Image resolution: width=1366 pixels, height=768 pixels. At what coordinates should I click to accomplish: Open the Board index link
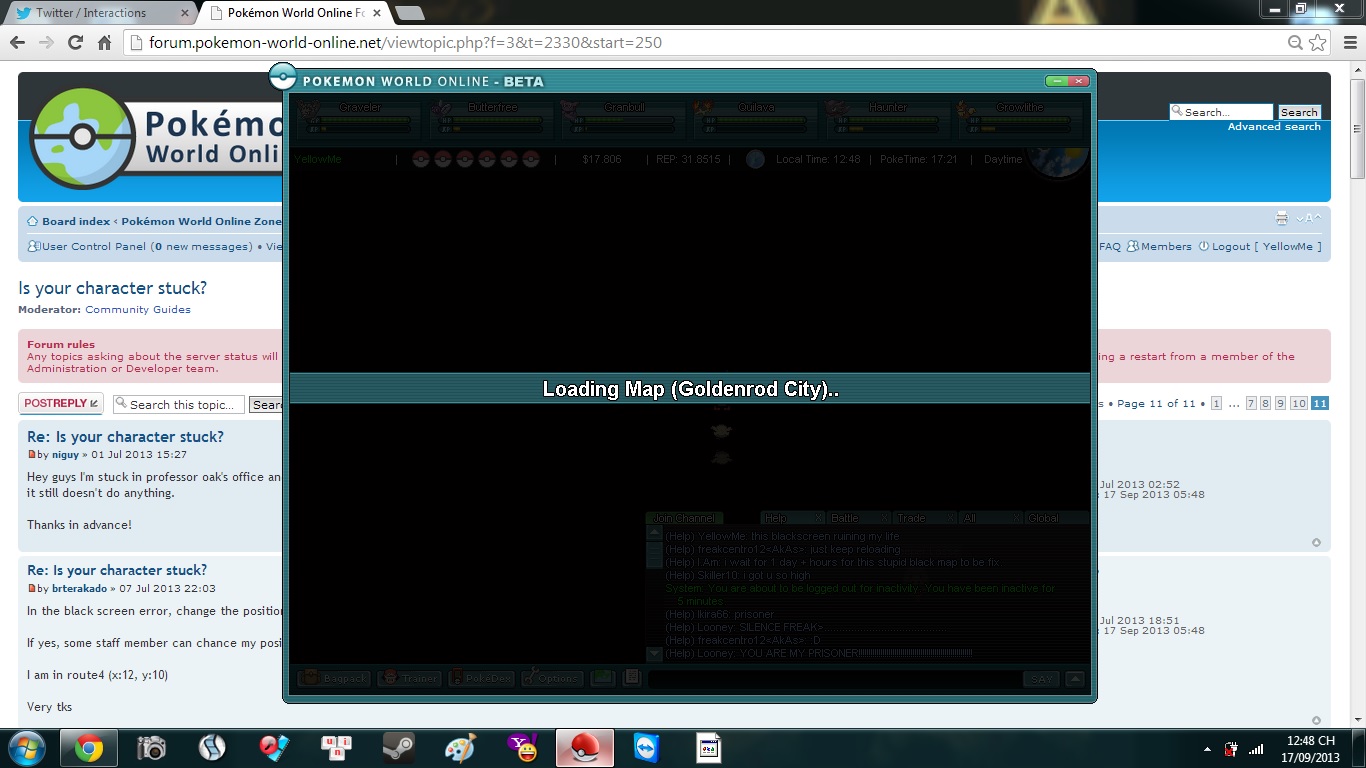coord(76,222)
